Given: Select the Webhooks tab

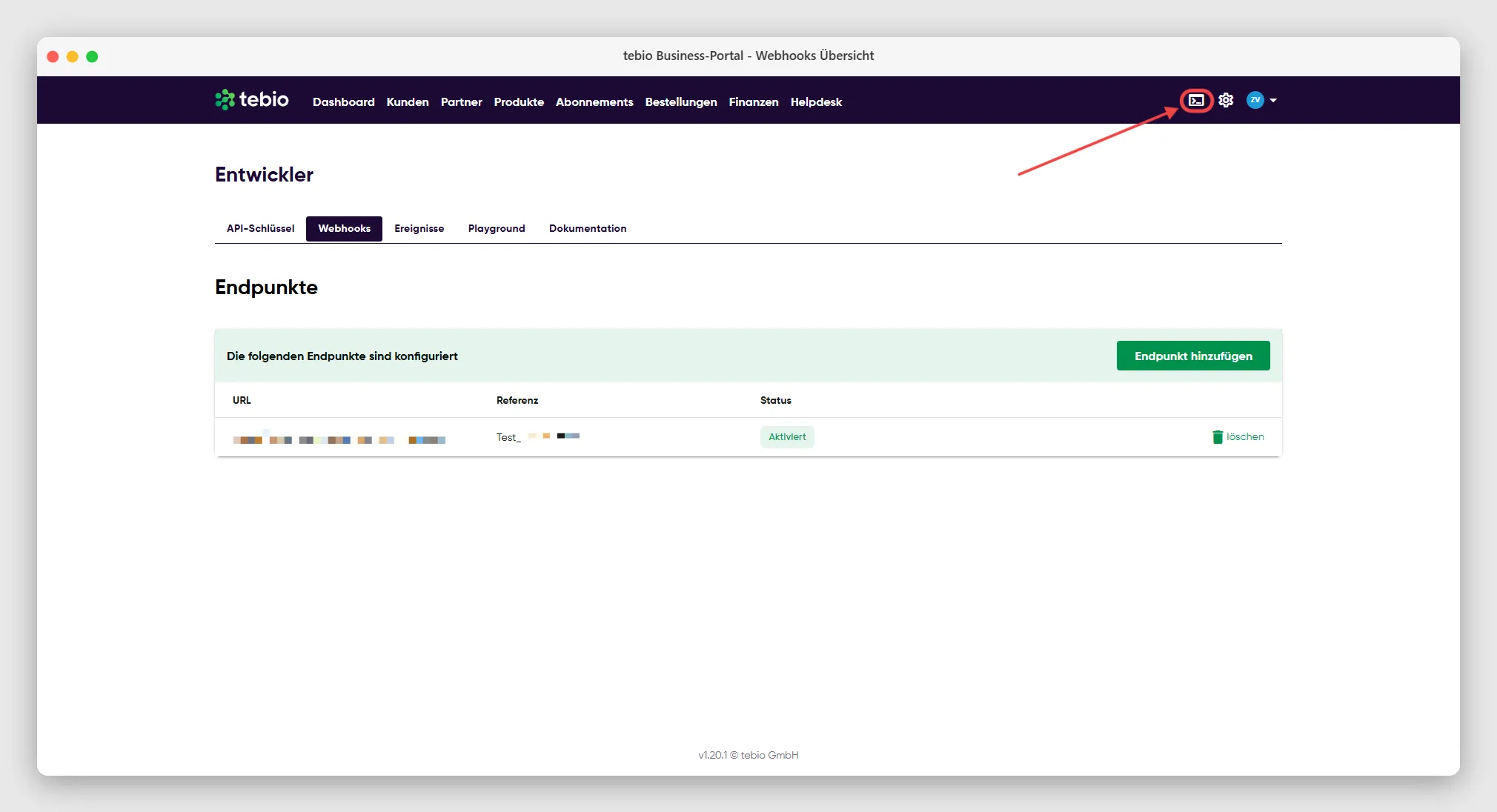Looking at the screenshot, I should pyautogui.click(x=345, y=228).
